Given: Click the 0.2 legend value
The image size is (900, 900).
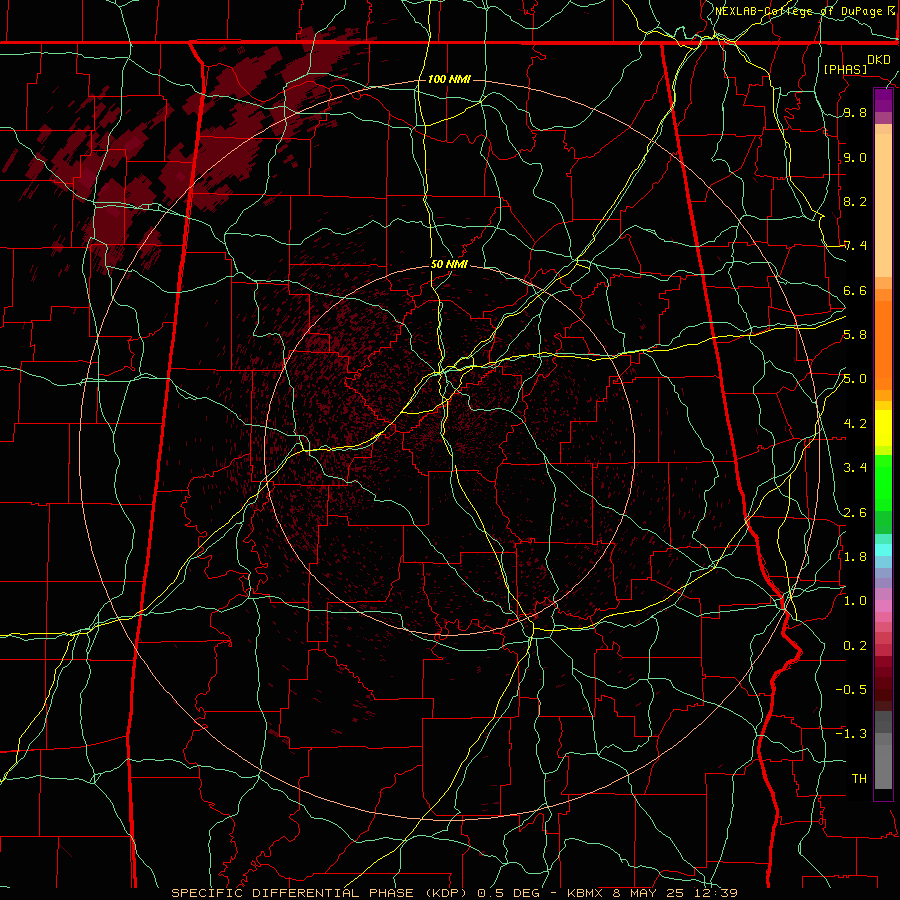Looking at the screenshot, I should tap(855, 645).
